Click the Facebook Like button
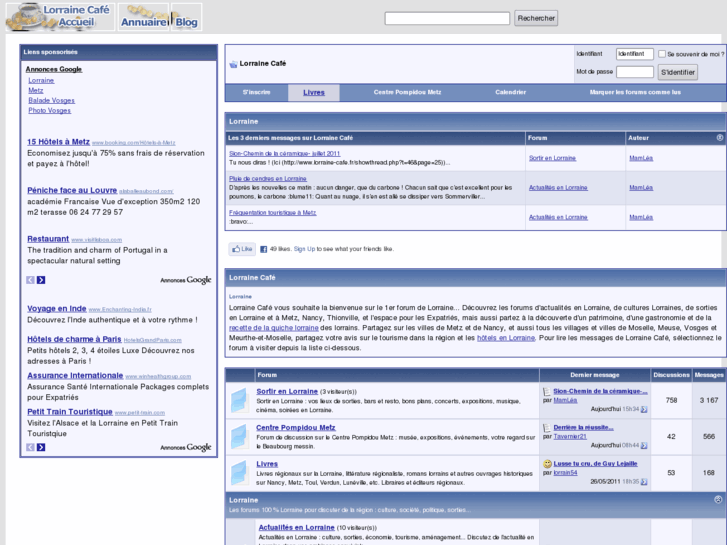Image resolution: width=727 pixels, height=545 pixels. point(242,249)
